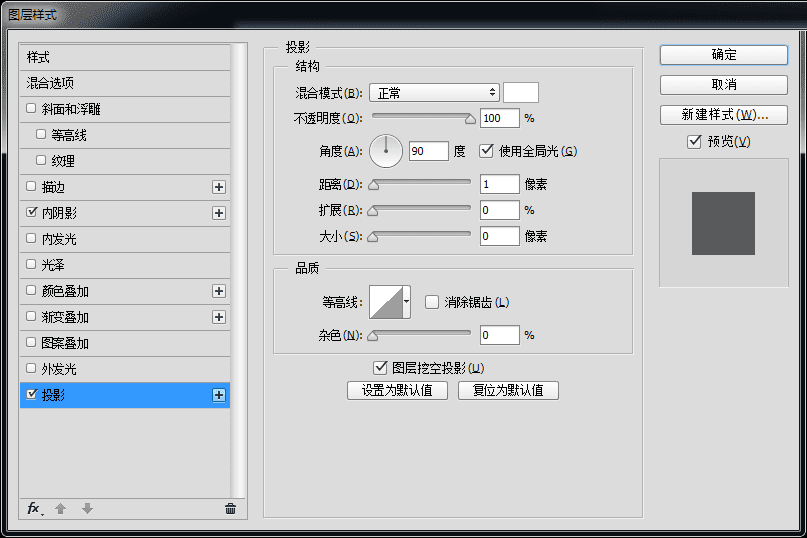Enable 光泽 checkbox

click(x=31, y=265)
